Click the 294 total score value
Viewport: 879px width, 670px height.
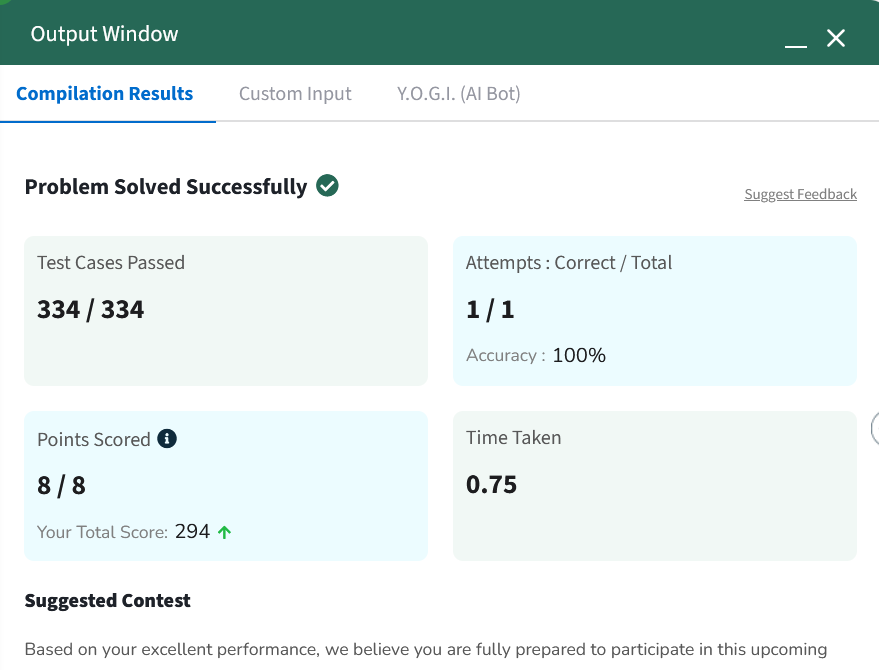tap(192, 531)
